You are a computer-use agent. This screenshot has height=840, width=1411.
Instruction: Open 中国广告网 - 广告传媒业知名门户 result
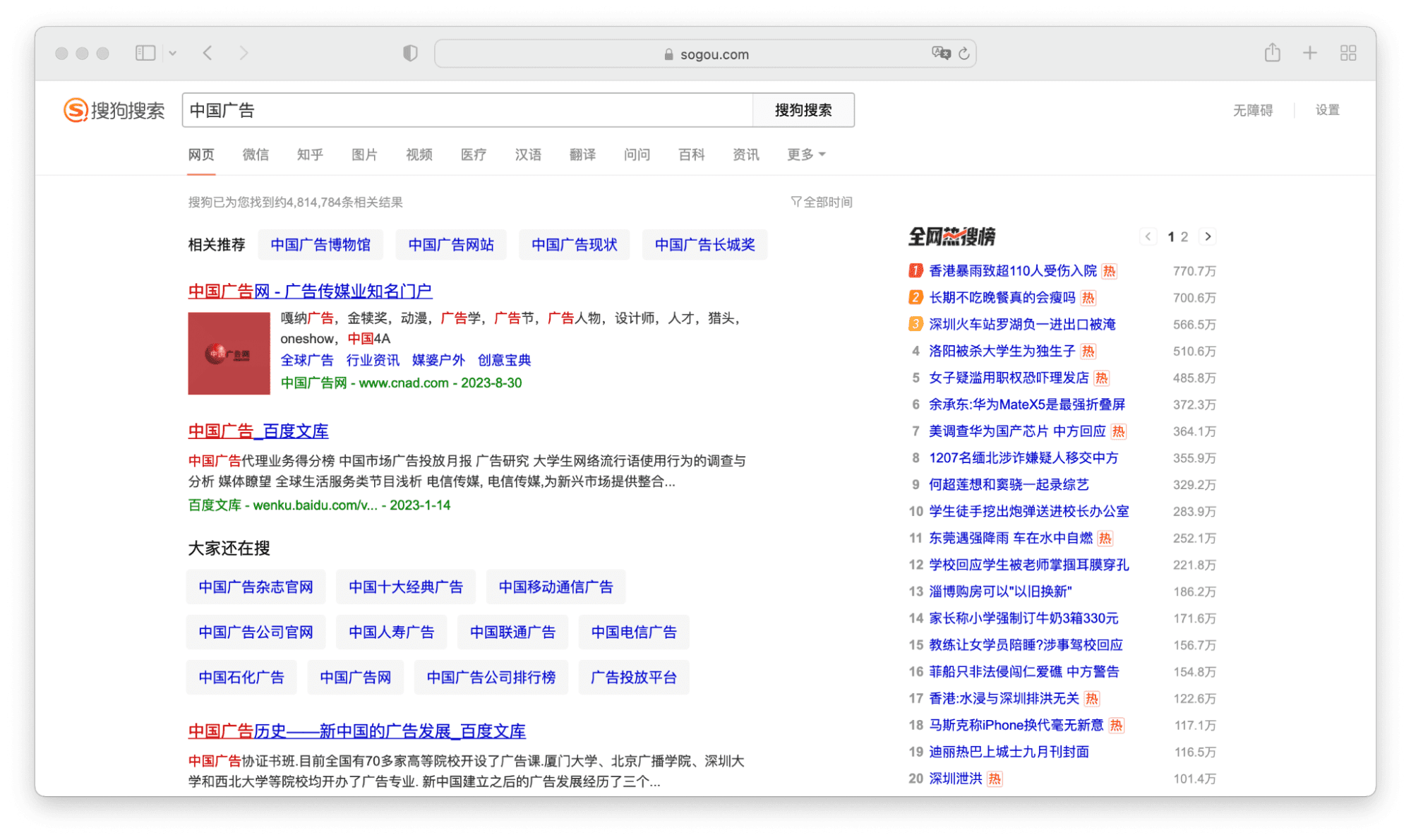[x=310, y=291]
